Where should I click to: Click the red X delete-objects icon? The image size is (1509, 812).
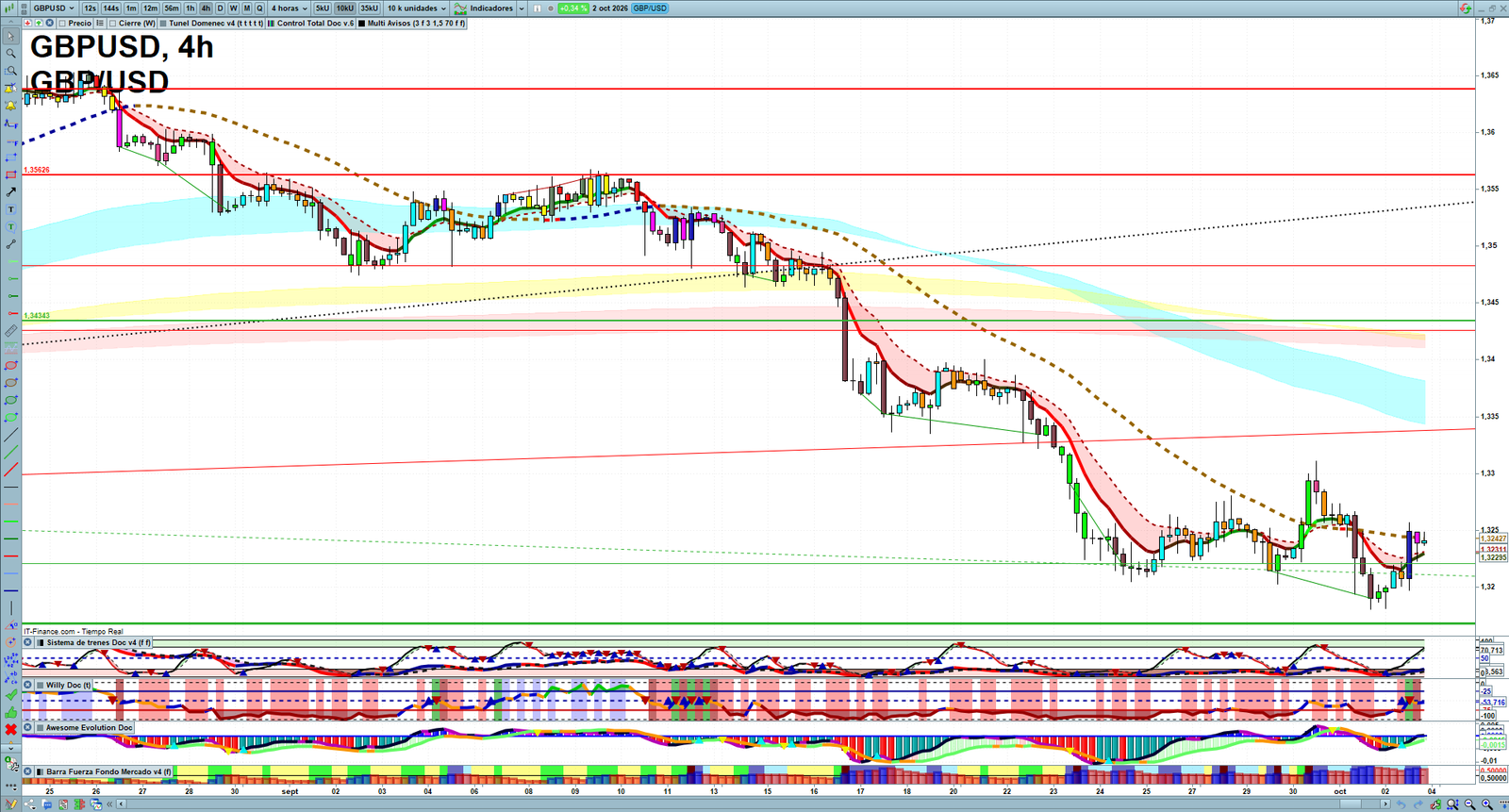click(x=10, y=730)
